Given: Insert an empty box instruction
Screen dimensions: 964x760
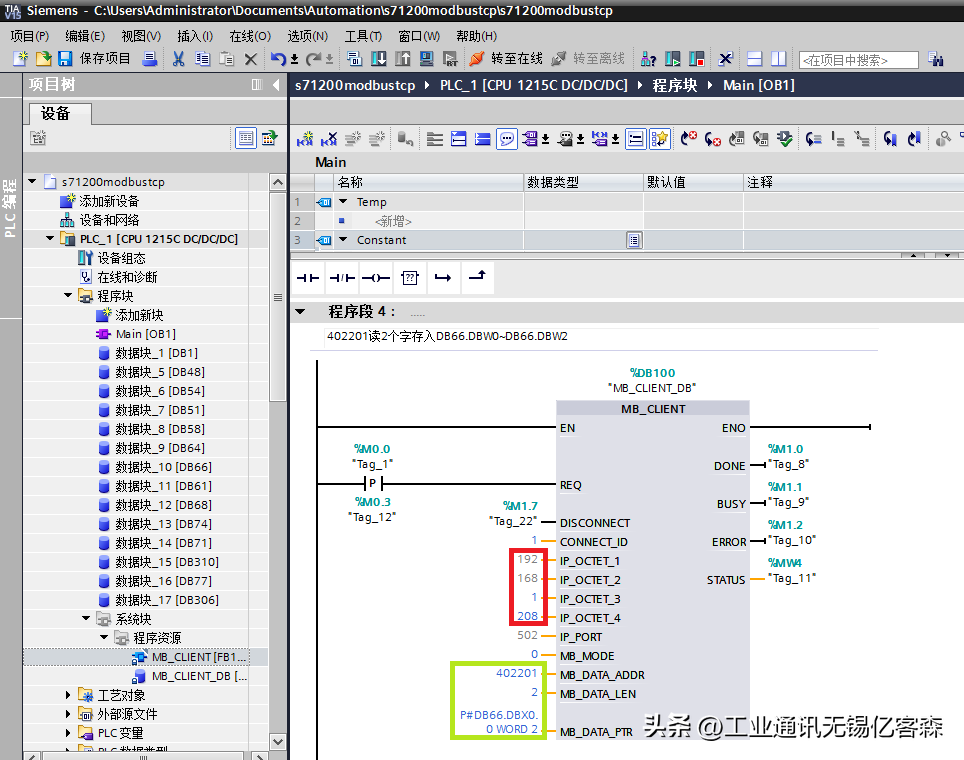Looking at the screenshot, I should 409,277.
